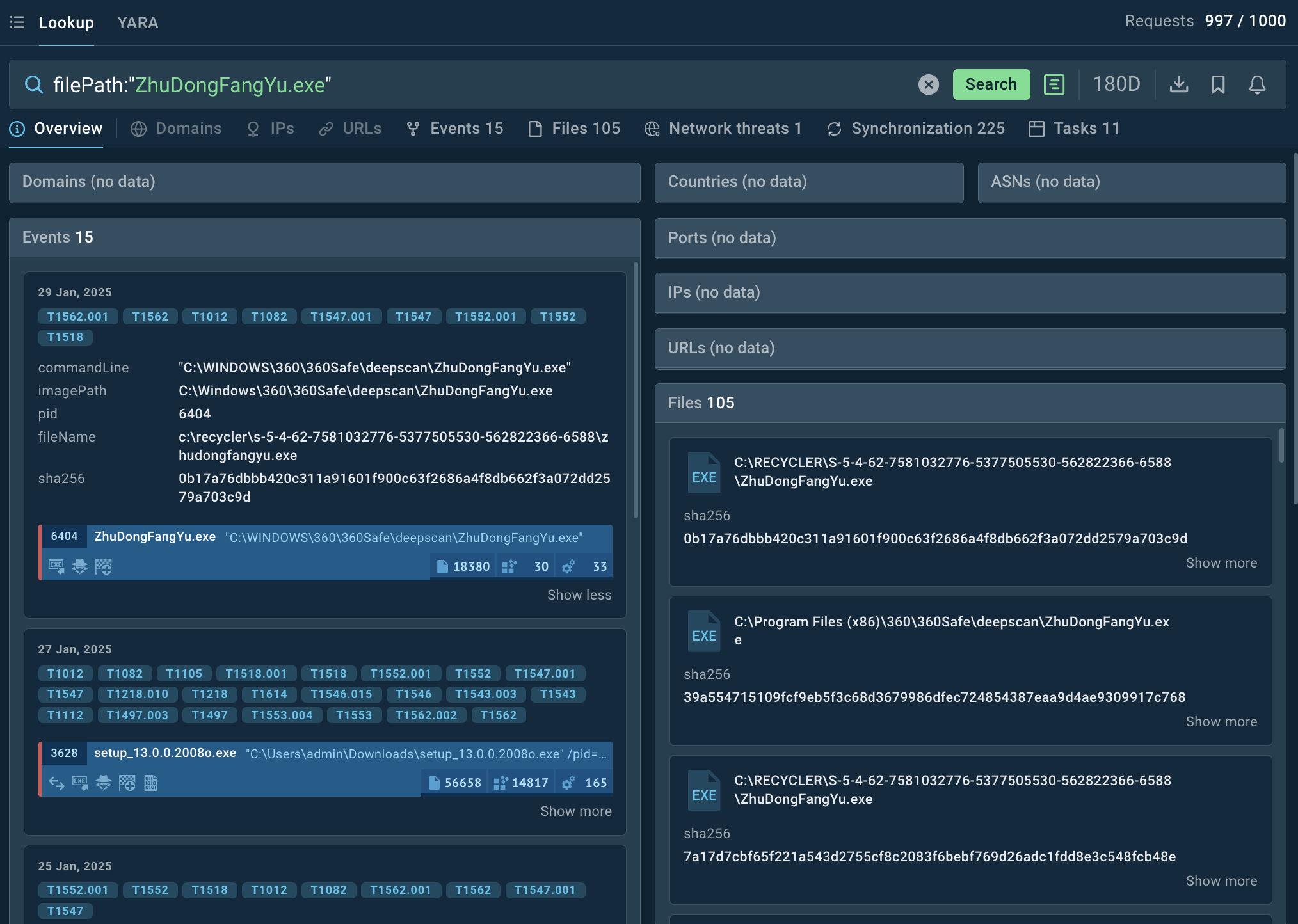Click the download results icon

tap(1178, 84)
